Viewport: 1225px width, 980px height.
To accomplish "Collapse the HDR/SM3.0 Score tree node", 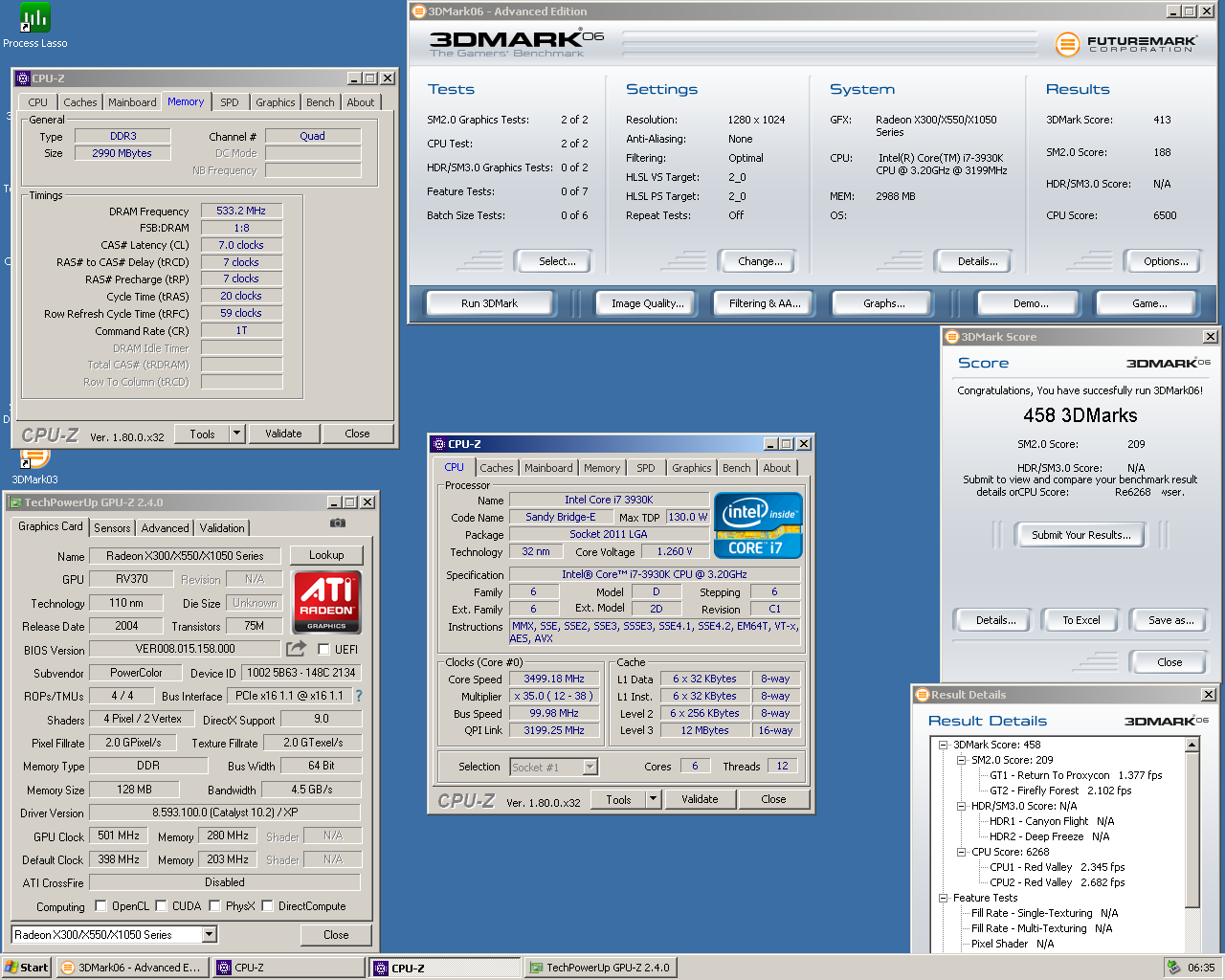I will 961,806.
